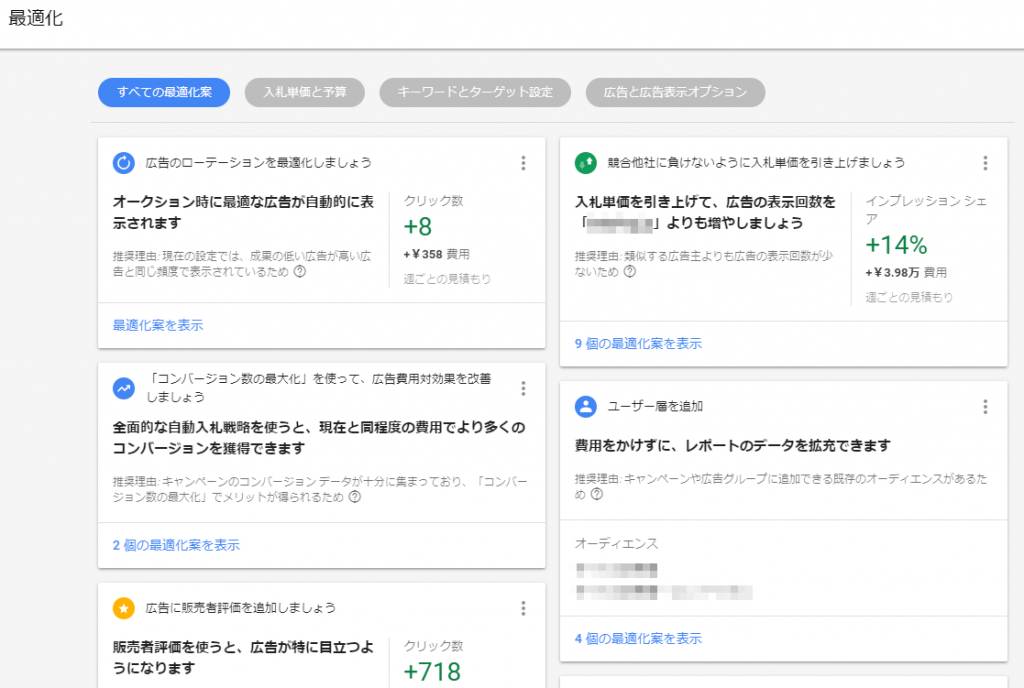Open the three-dot menu on コンバージョン数の最大化 card

523,389
